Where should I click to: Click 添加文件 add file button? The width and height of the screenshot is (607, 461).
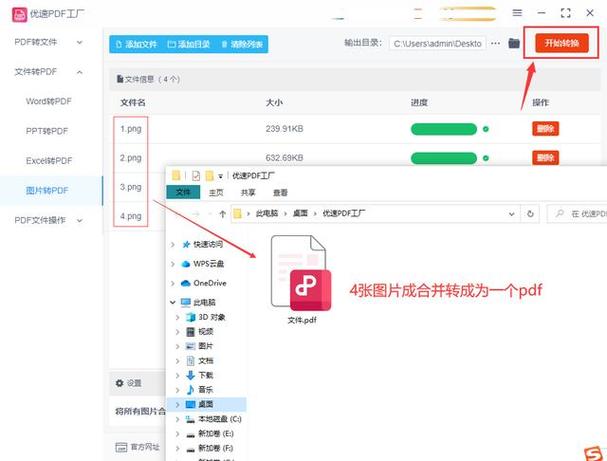[x=136, y=44]
